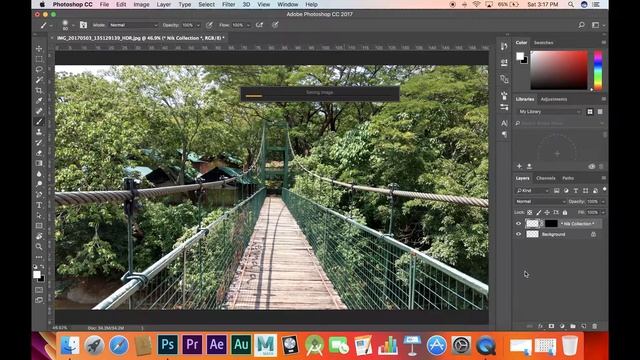Select the Crop tool

point(39,90)
